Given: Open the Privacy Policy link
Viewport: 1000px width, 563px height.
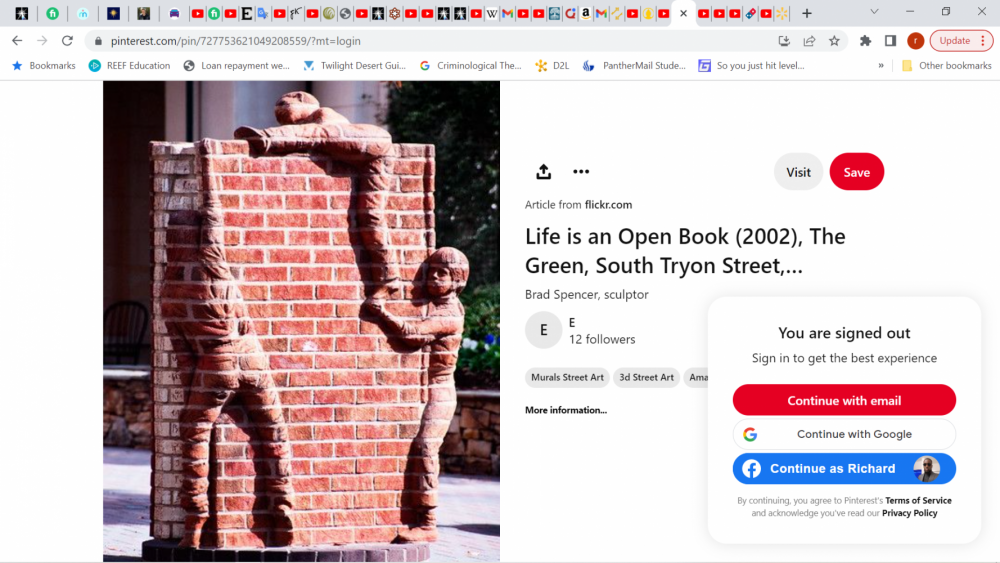Looking at the screenshot, I should tap(909, 513).
